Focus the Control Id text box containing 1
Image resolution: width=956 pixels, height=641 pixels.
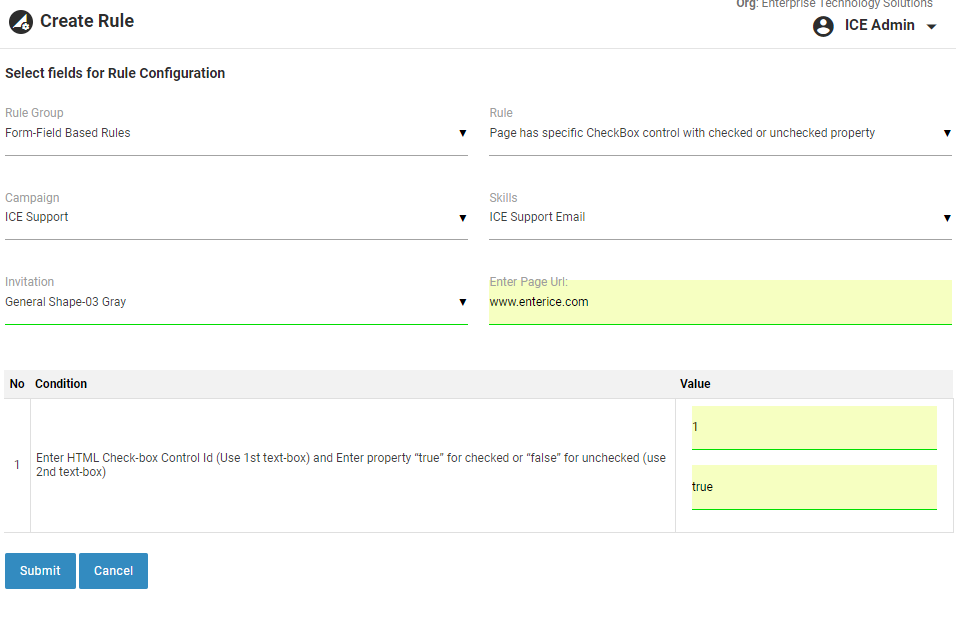(814, 428)
